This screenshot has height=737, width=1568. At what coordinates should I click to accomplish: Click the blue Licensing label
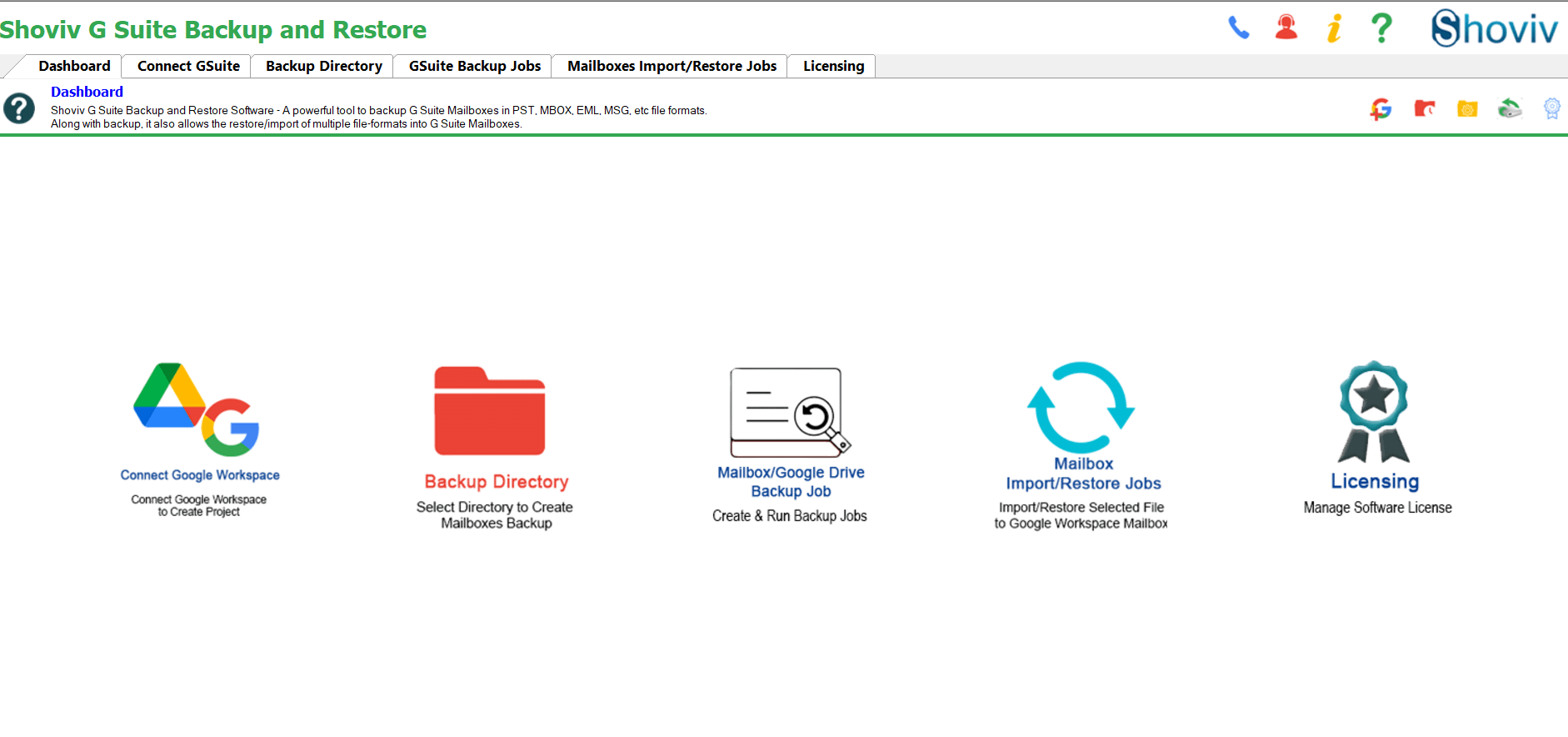(x=1375, y=481)
